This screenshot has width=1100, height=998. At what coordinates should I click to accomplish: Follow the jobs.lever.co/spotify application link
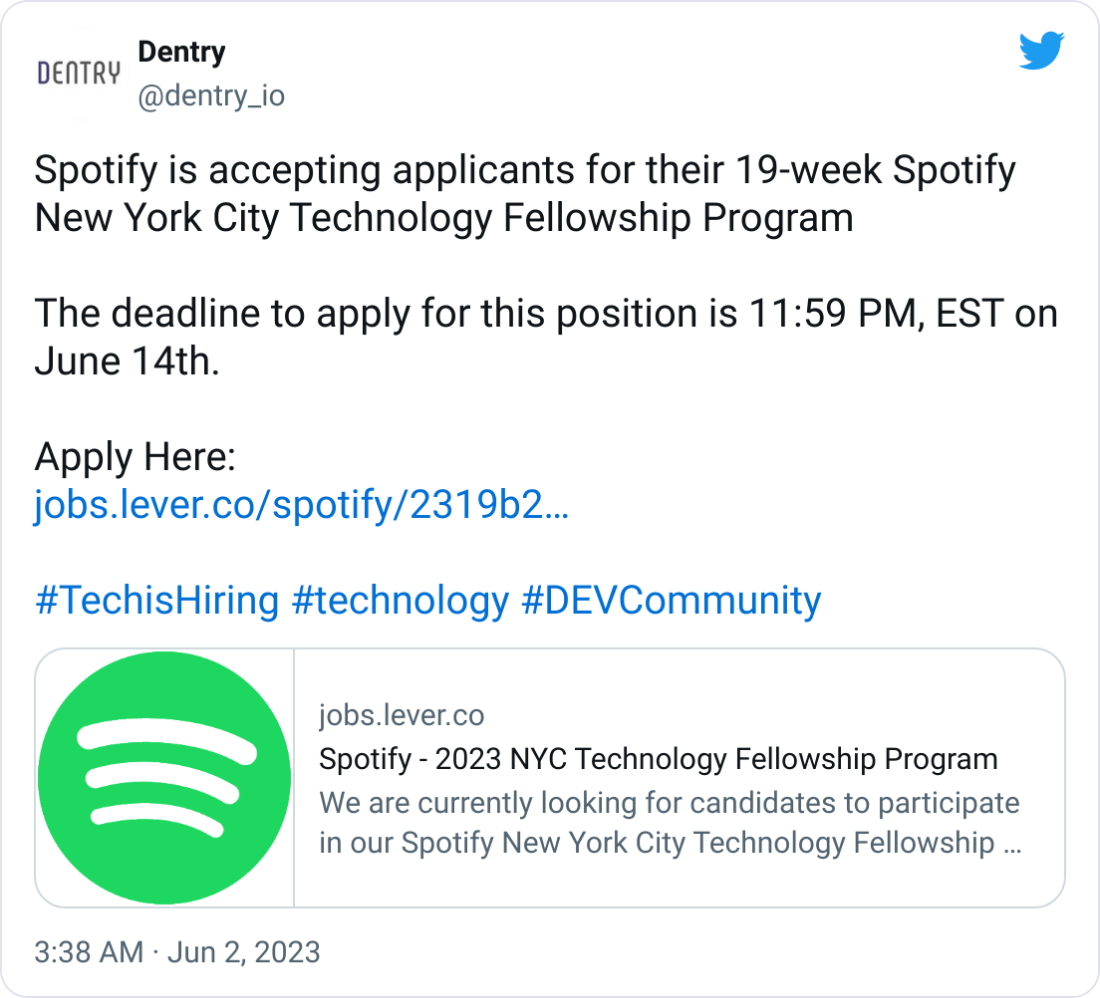tap(300, 507)
